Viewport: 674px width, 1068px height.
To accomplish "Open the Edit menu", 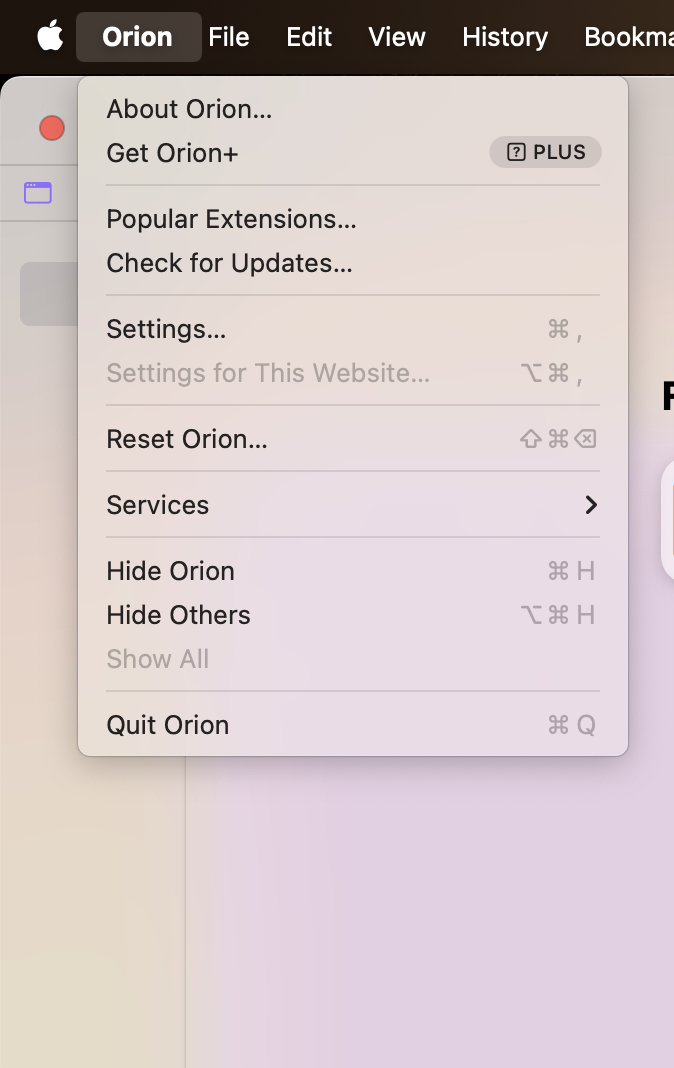I will click(309, 37).
